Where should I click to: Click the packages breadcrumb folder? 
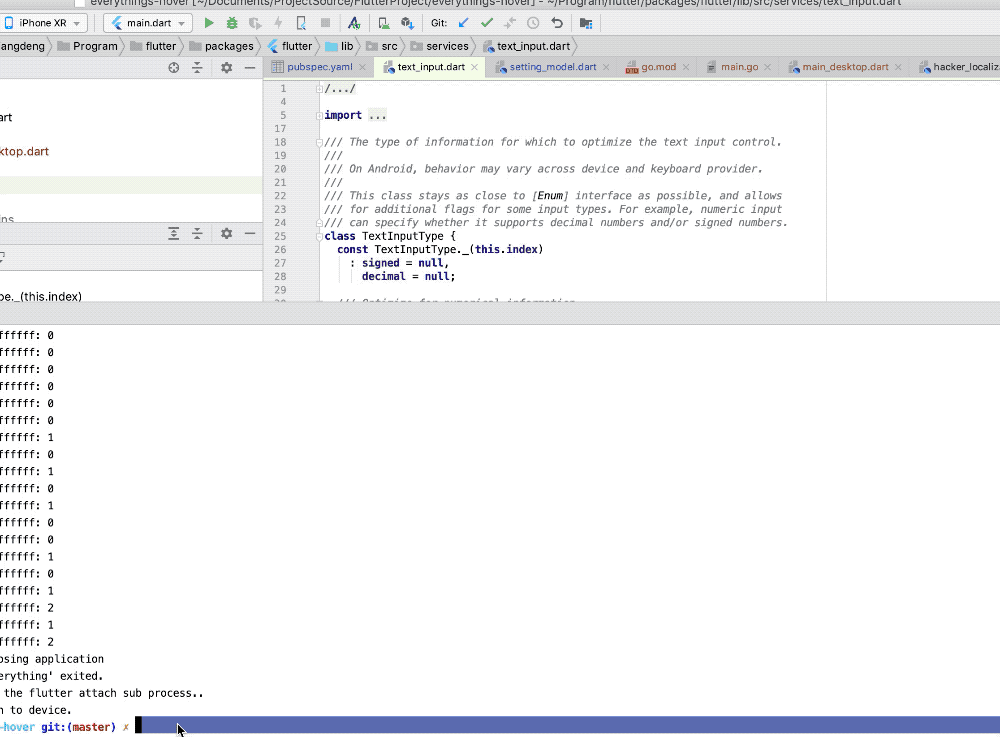click(221, 46)
